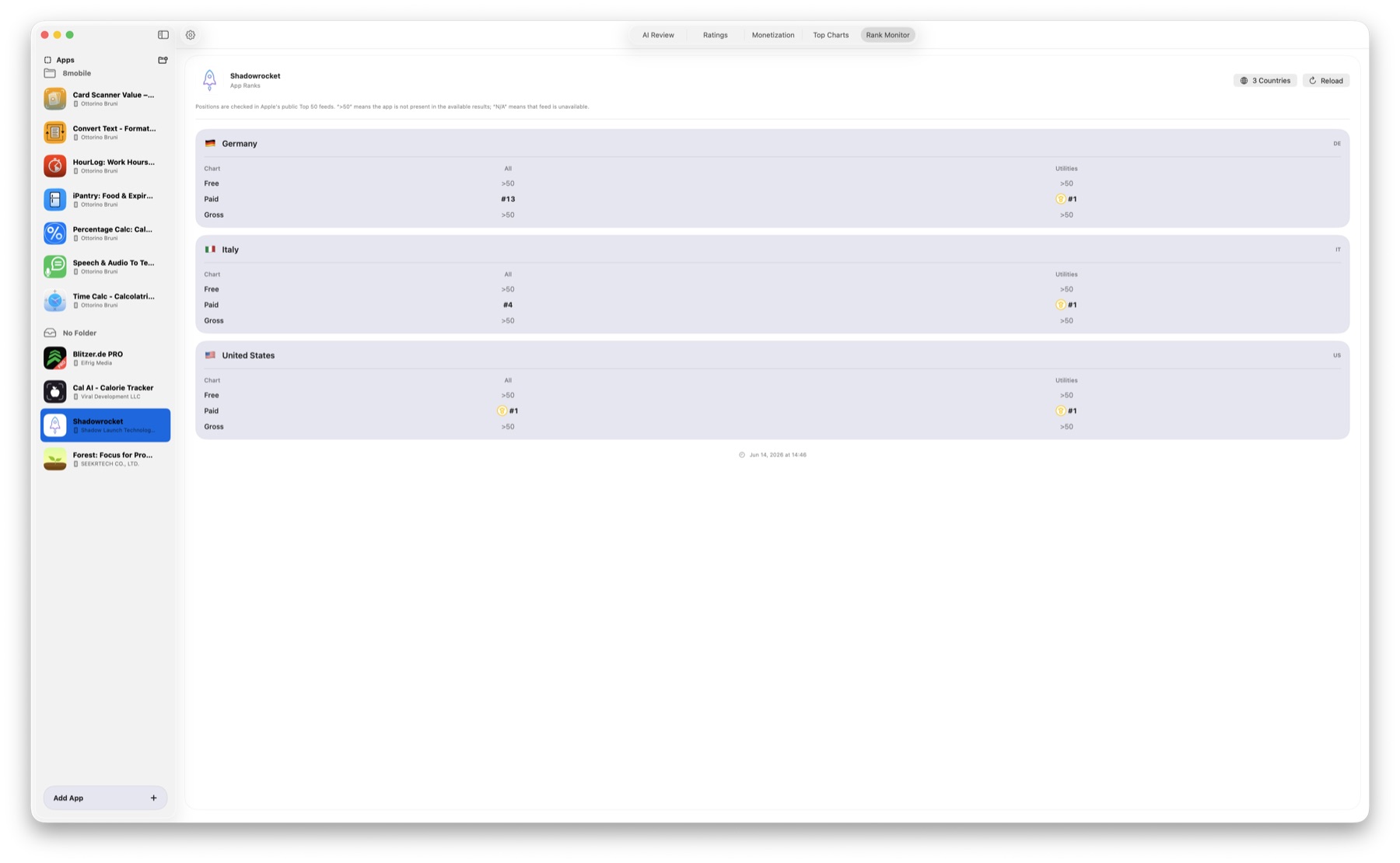This screenshot has height=863, width=1400.
Task: Click the United States section title
Action: click(x=248, y=355)
